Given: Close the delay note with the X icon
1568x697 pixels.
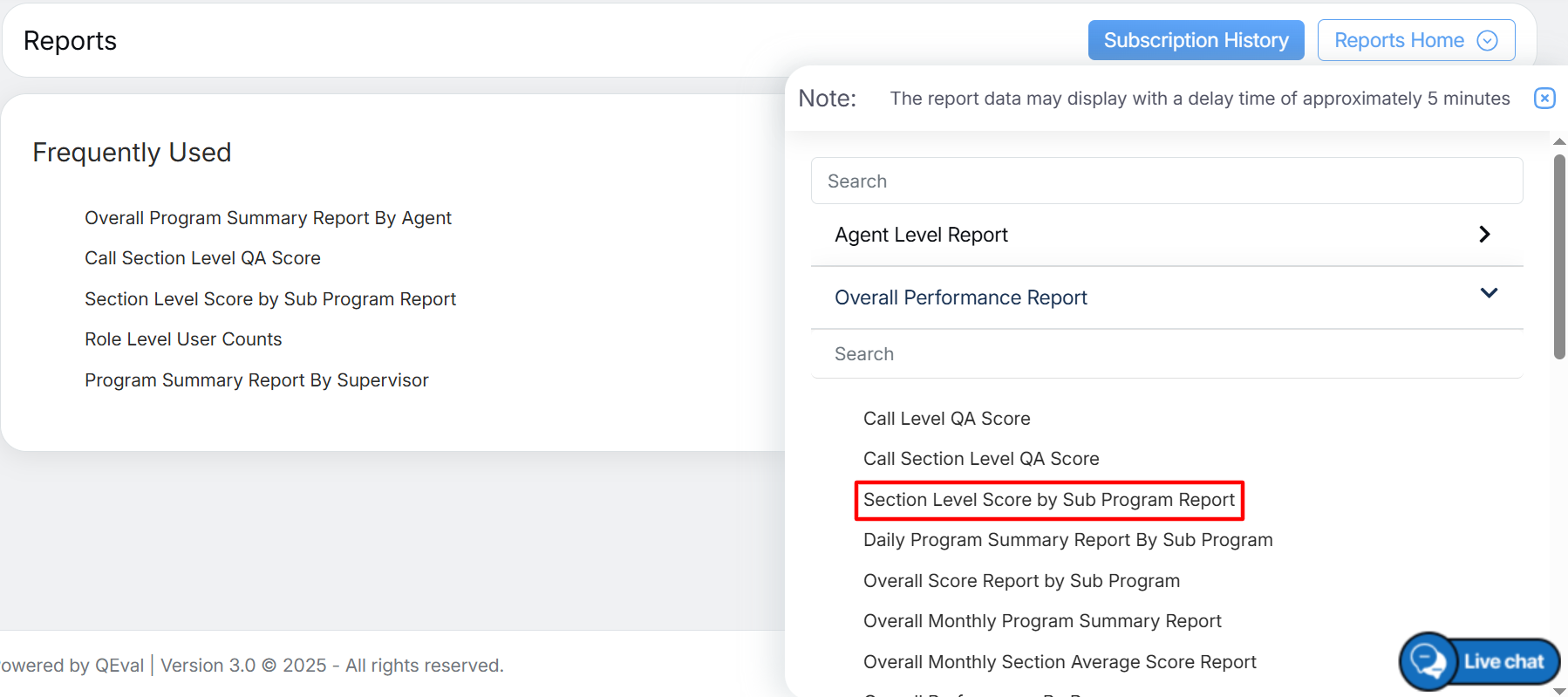Looking at the screenshot, I should [1544, 99].
